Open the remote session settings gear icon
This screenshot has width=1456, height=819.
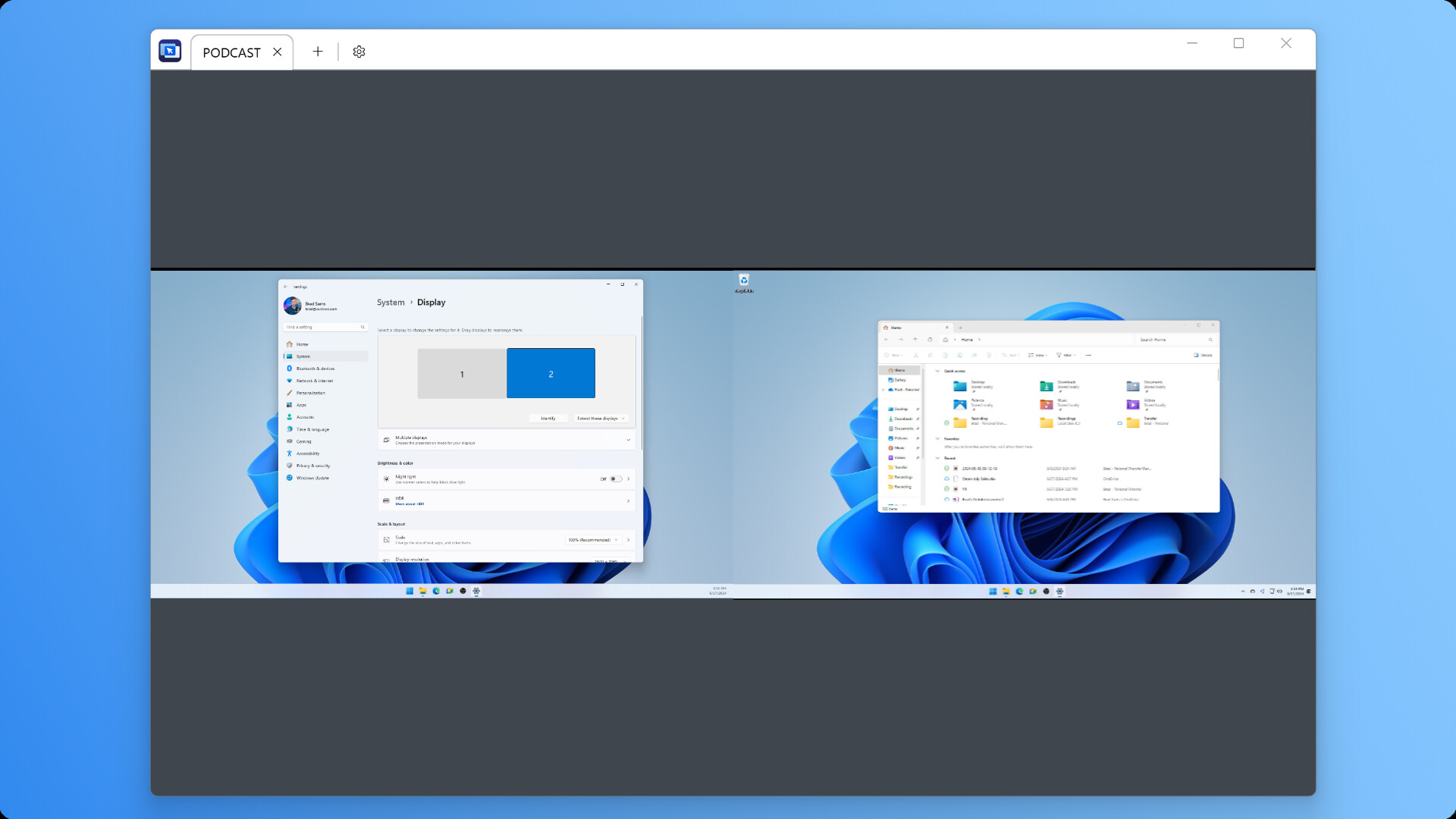coord(358,52)
